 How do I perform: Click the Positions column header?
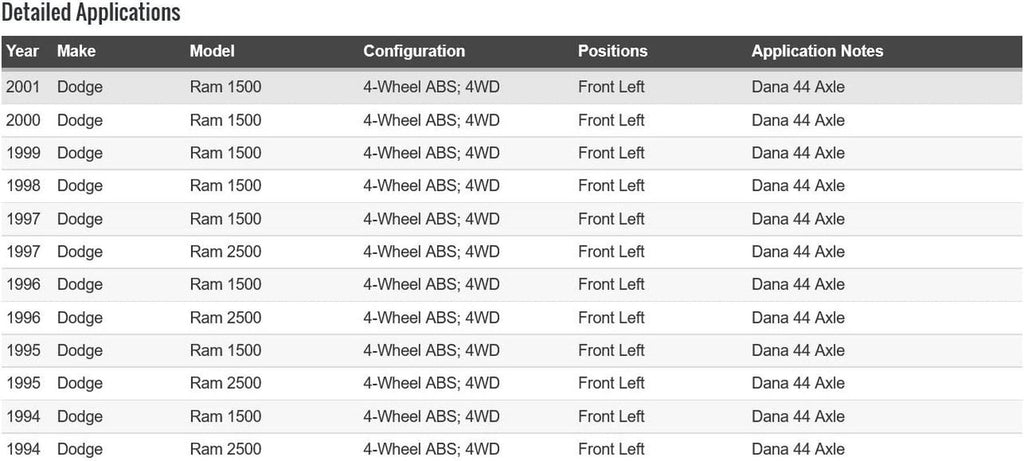tap(612, 51)
